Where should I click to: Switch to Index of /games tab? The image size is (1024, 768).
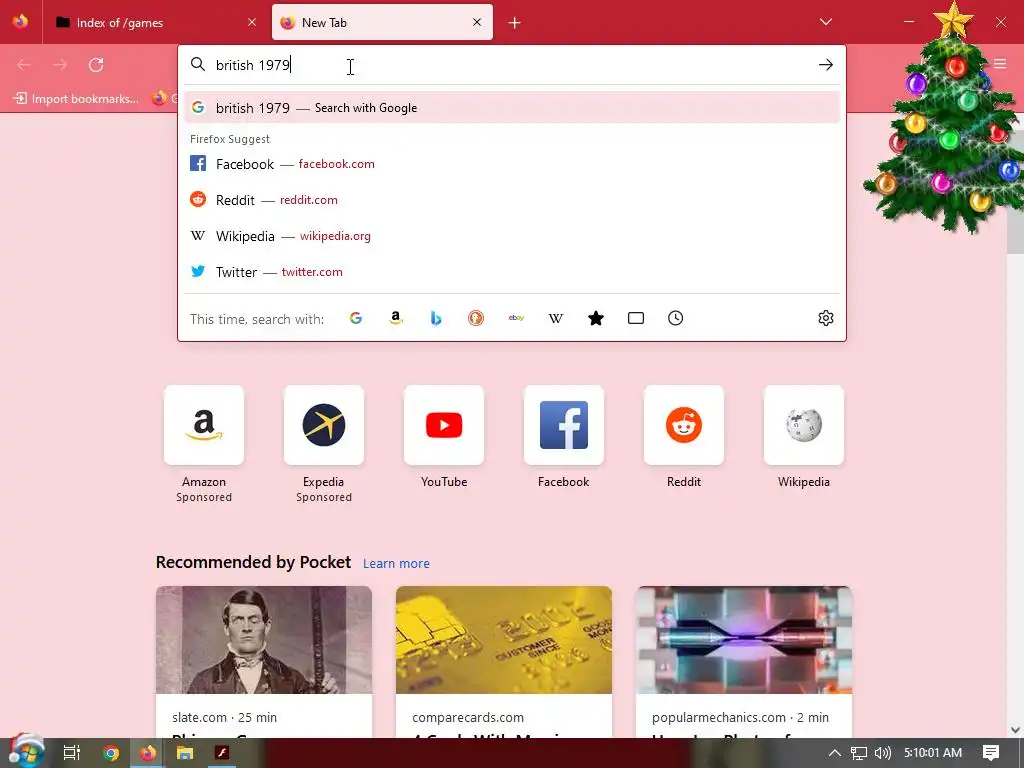[156, 22]
